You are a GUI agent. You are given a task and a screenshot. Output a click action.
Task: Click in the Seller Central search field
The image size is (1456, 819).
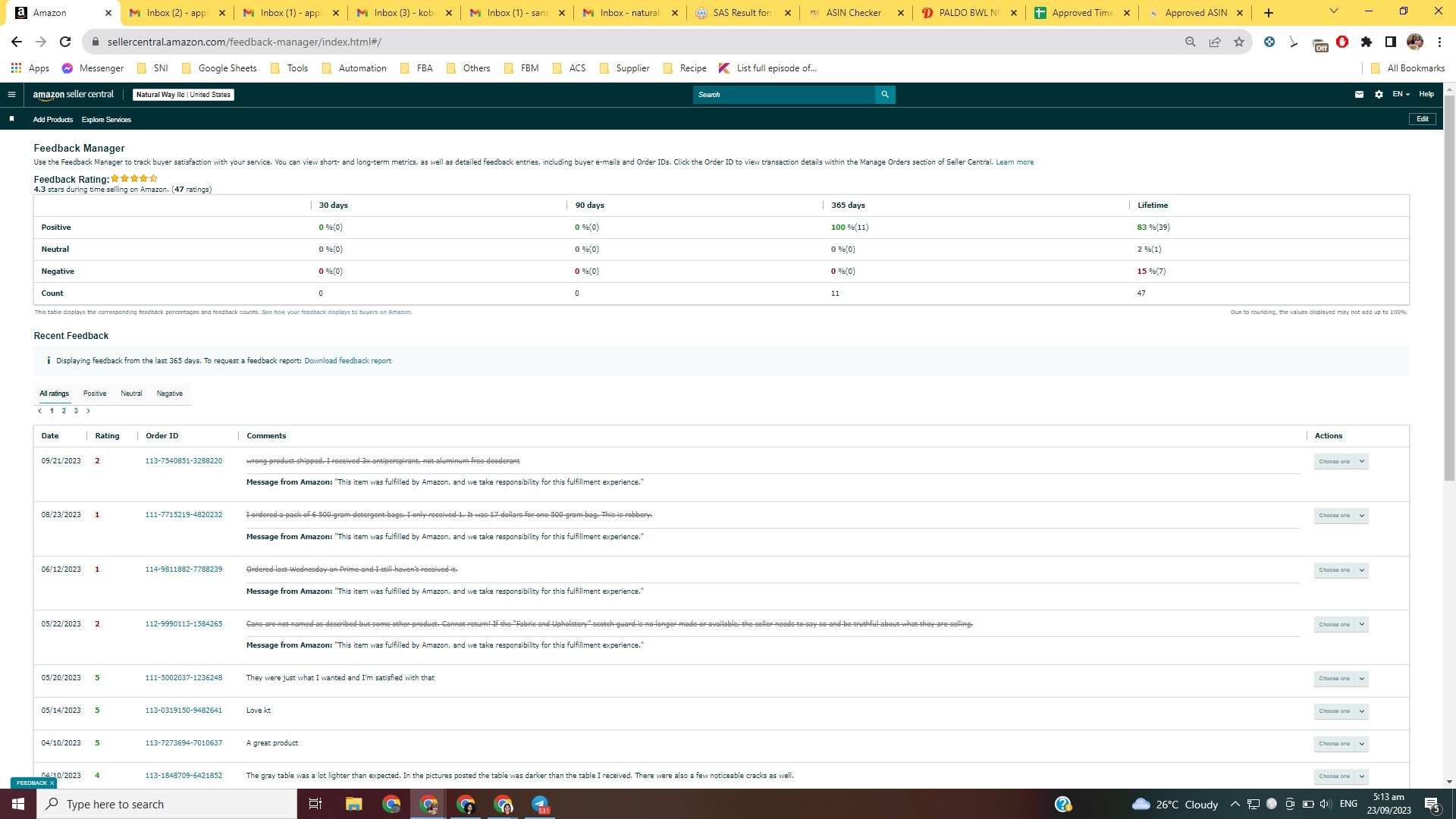coord(783,95)
